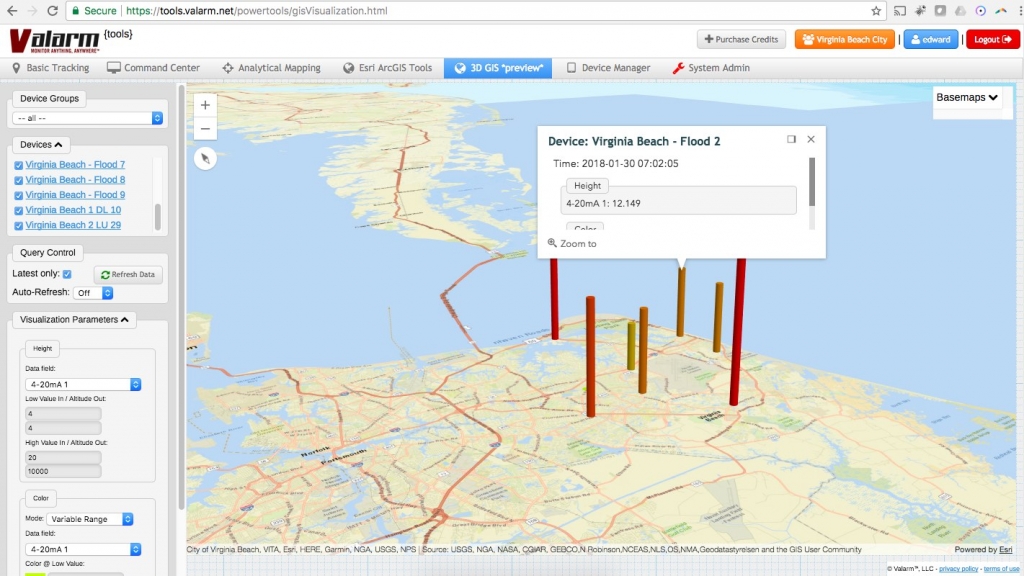Click the Zoom to magnifier action

(572, 243)
